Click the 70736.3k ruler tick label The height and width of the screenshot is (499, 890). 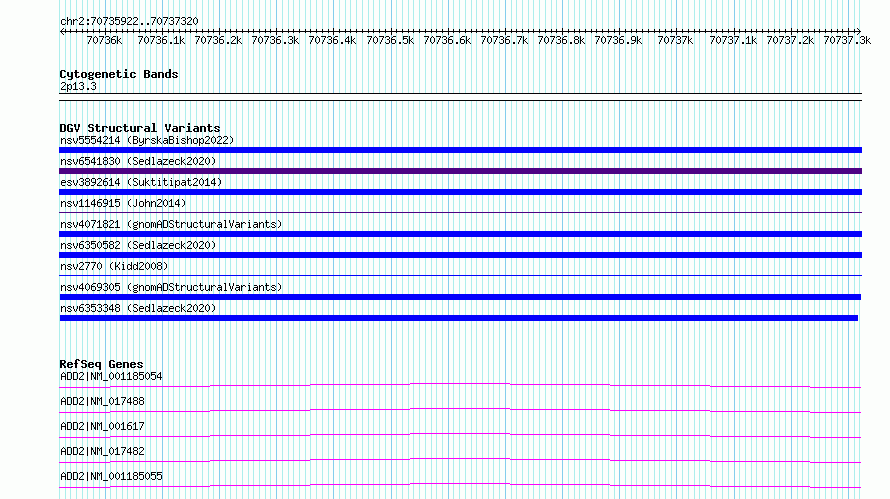pyautogui.click(x=275, y=40)
